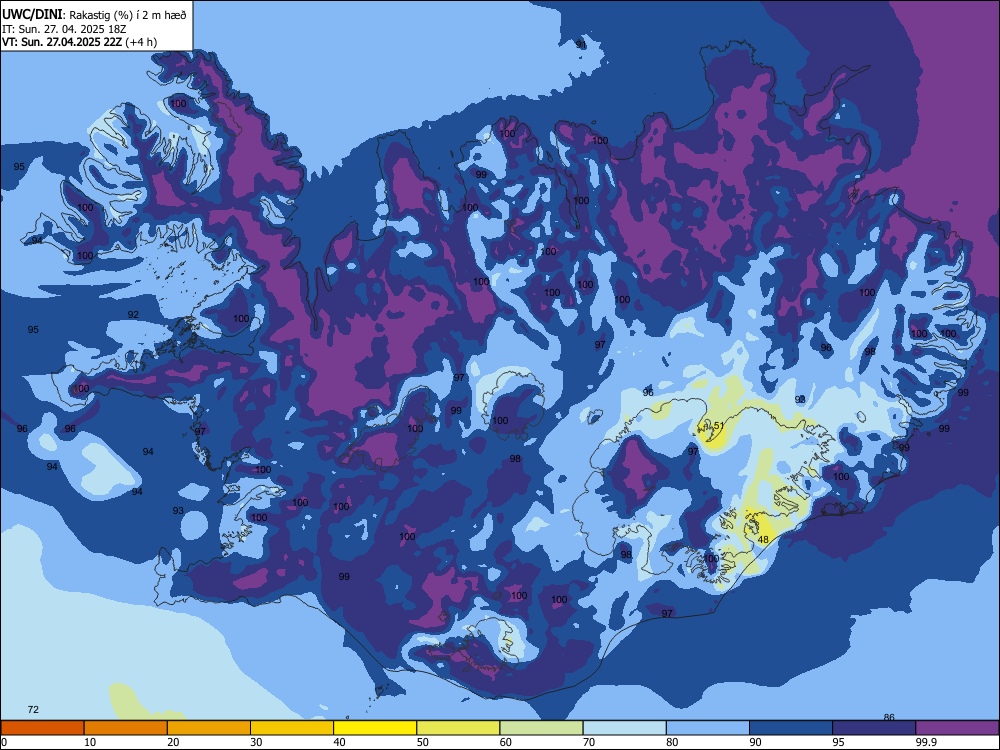The width and height of the screenshot is (1000, 750).
Task: Click the title 'UWC/DINI: Rakastig (%) í 2 m hæð'
Action: [94, 15]
